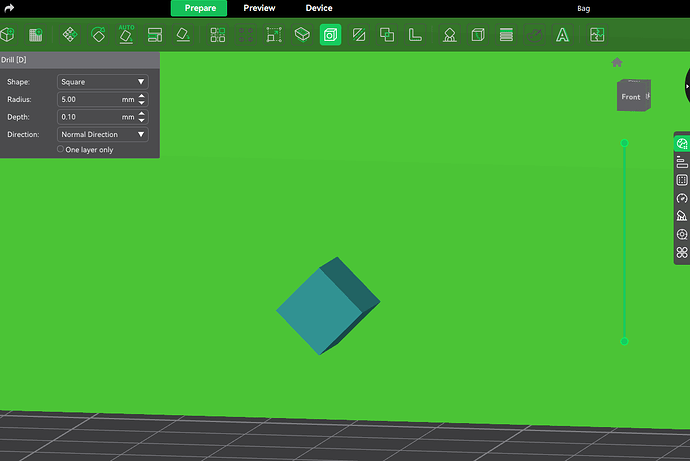Screen dimensions: 690x461
Task: Select the Text emboss A icon
Action: [x=562, y=35]
